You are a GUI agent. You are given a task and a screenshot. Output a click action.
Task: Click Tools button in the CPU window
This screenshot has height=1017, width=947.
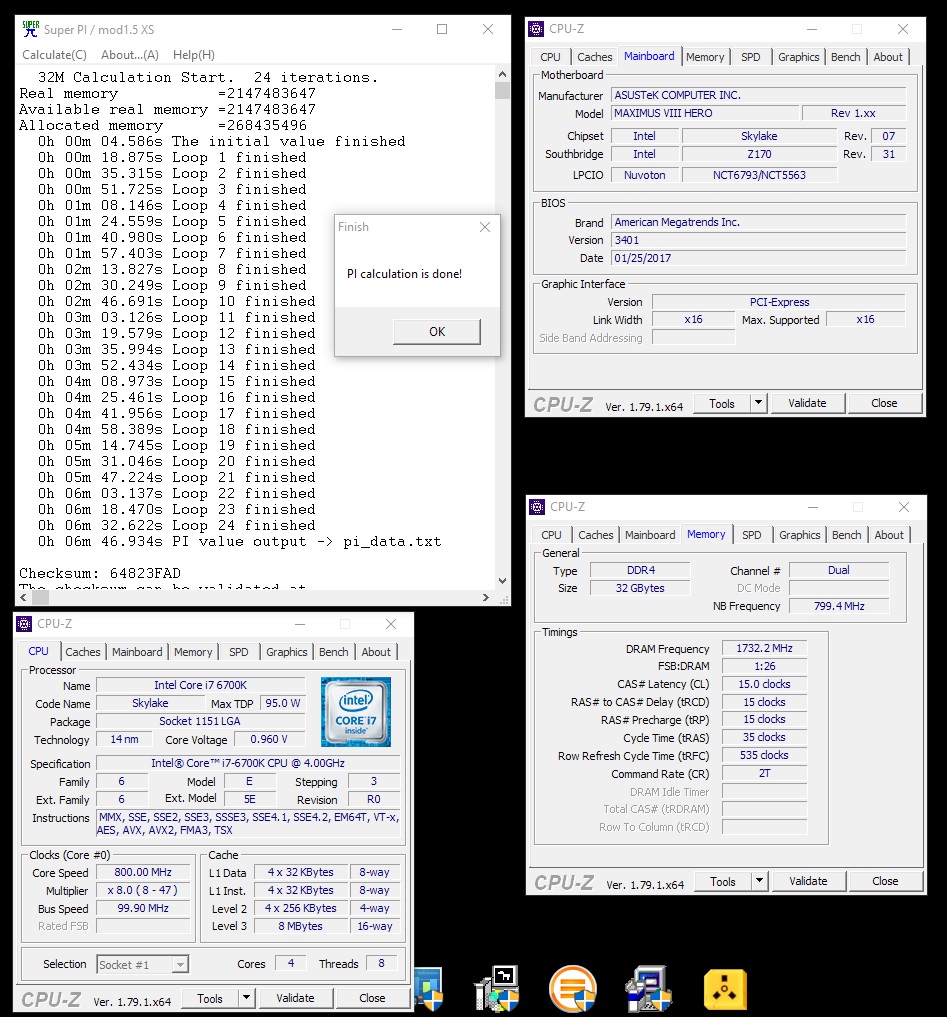coord(210,998)
